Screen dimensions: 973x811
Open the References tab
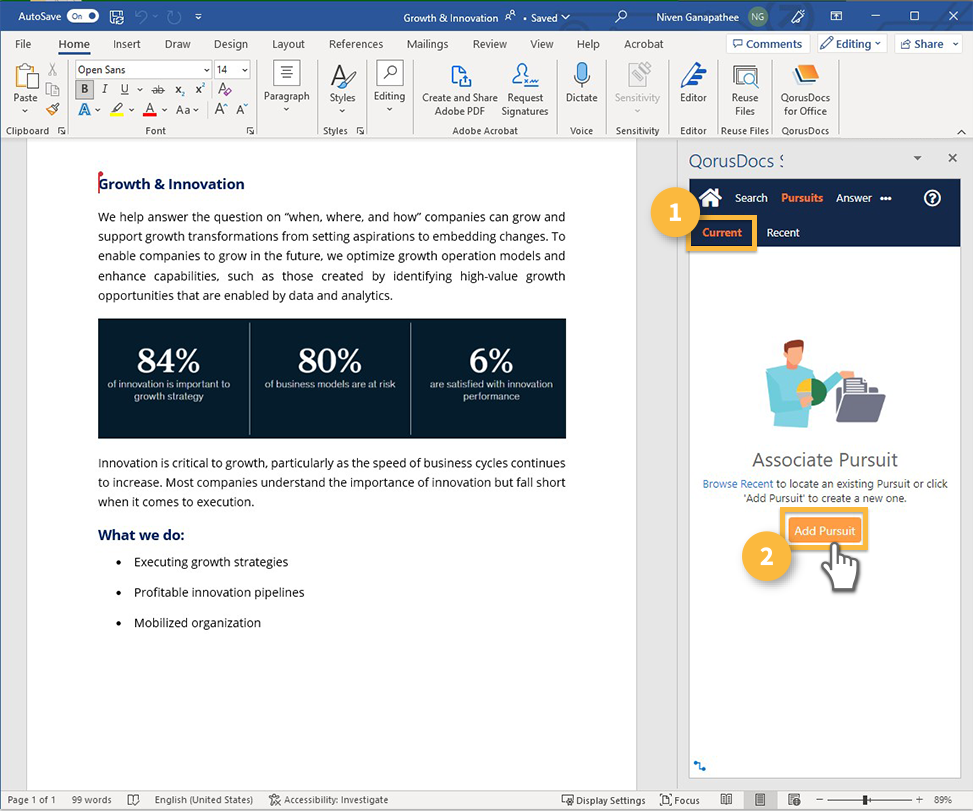pos(356,44)
